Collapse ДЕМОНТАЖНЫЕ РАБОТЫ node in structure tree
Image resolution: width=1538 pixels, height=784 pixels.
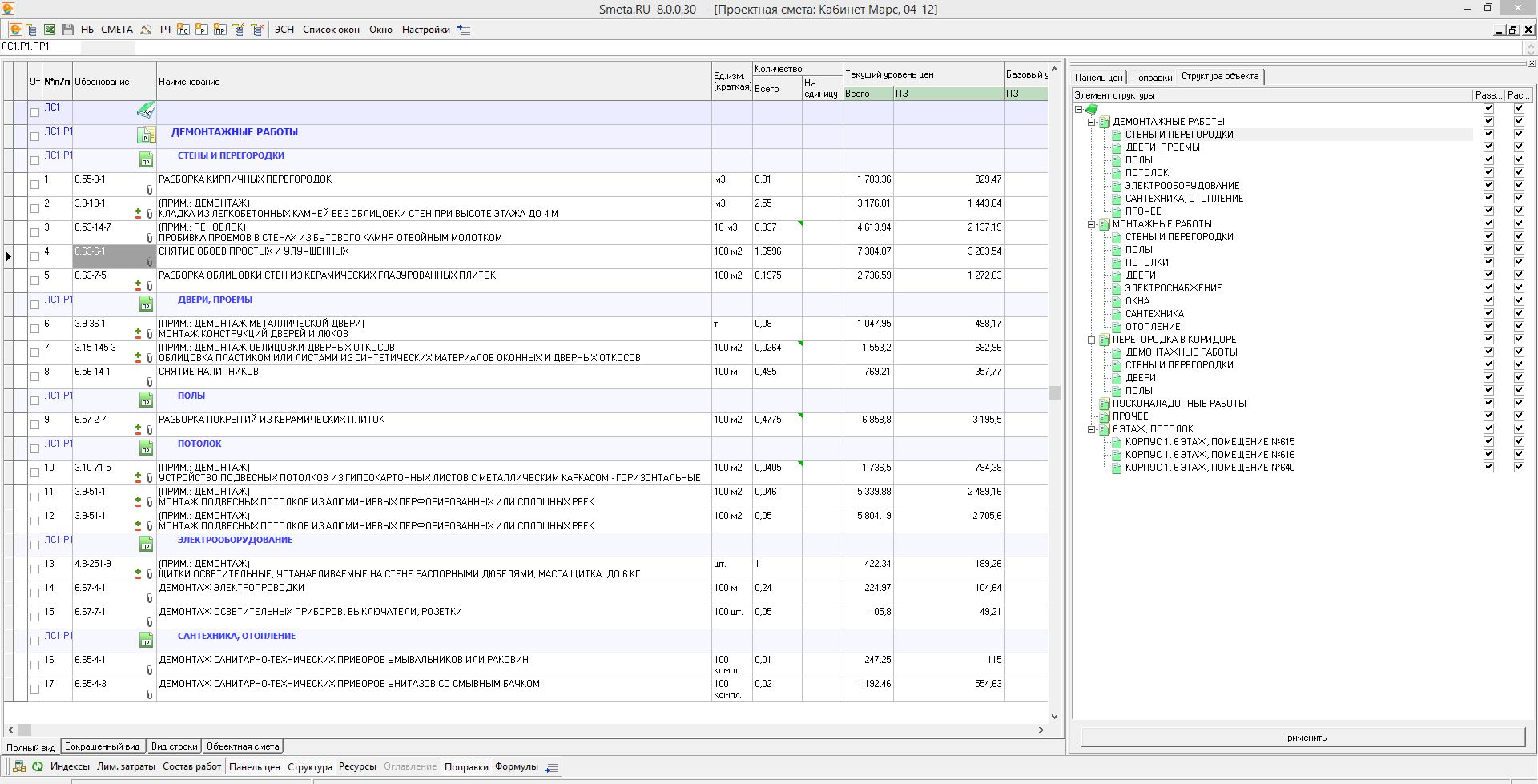(1091, 122)
